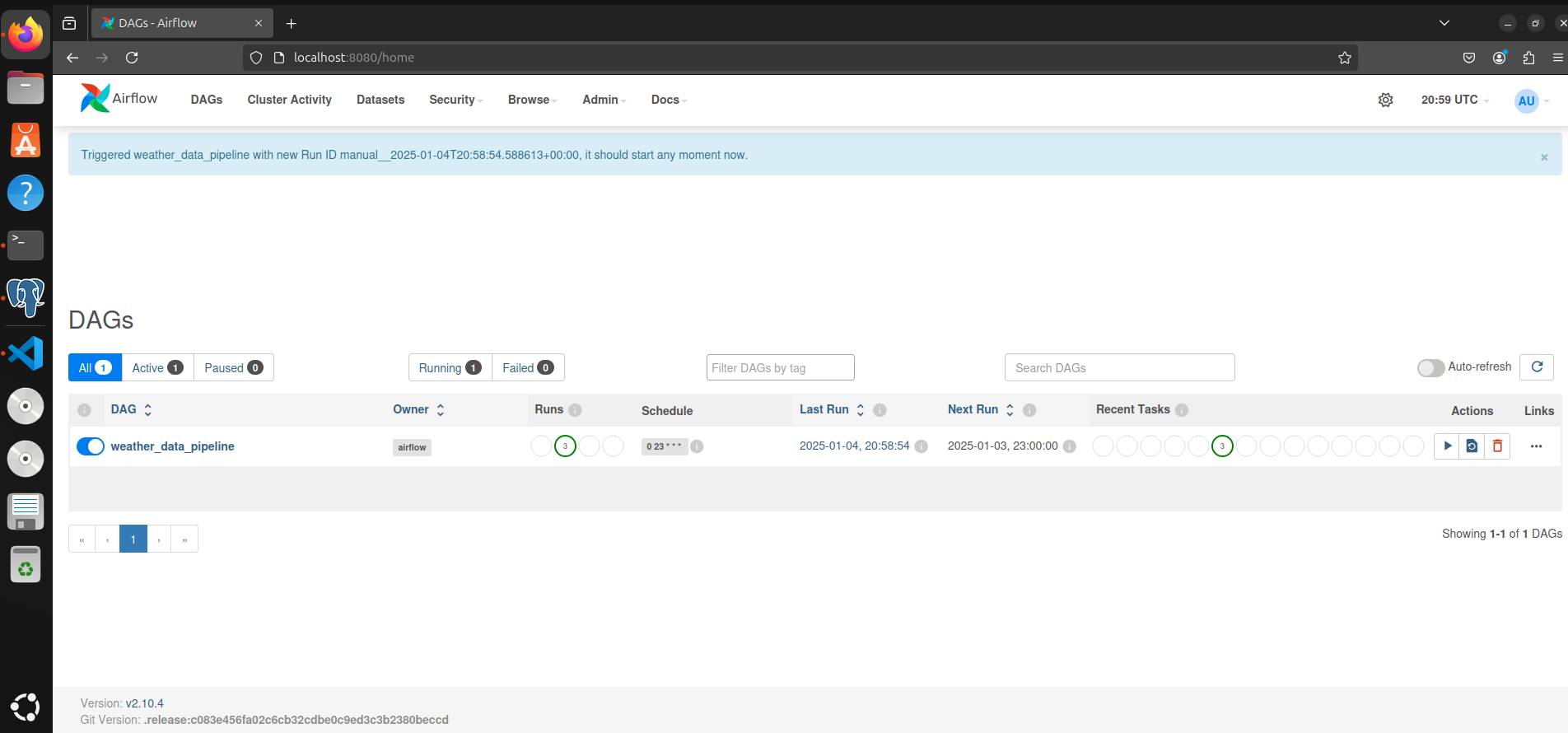Click the Filter DAGs by tag field

[x=780, y=367]
